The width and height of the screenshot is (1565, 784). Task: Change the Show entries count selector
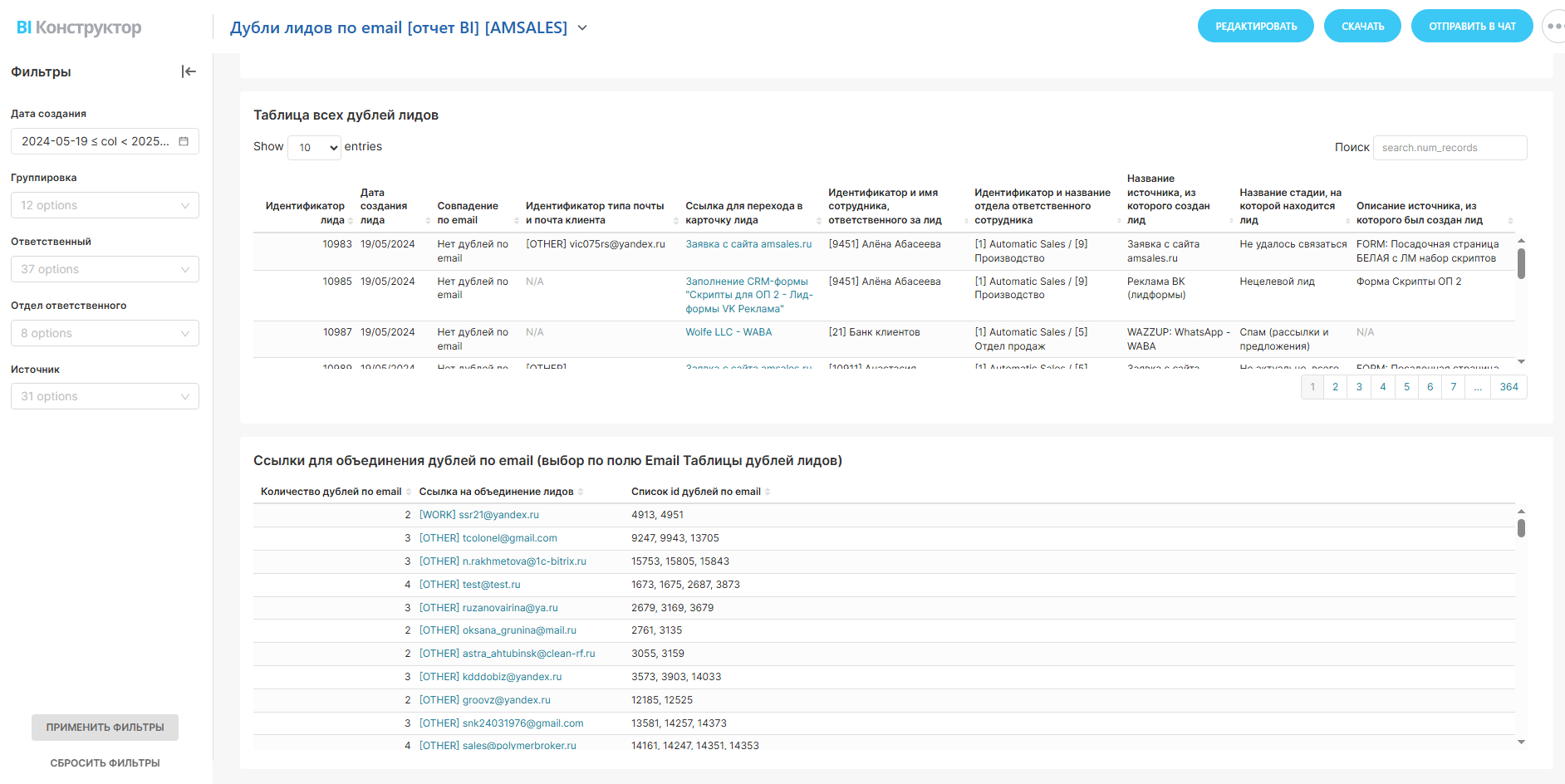click(x=314, y=147)
